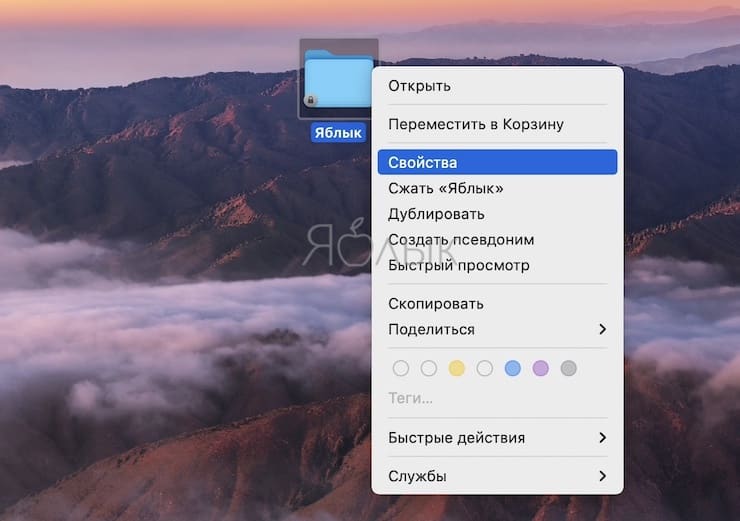
Task: Expand the Быстрые действия submenu arrow
Action: coord(602,438)
